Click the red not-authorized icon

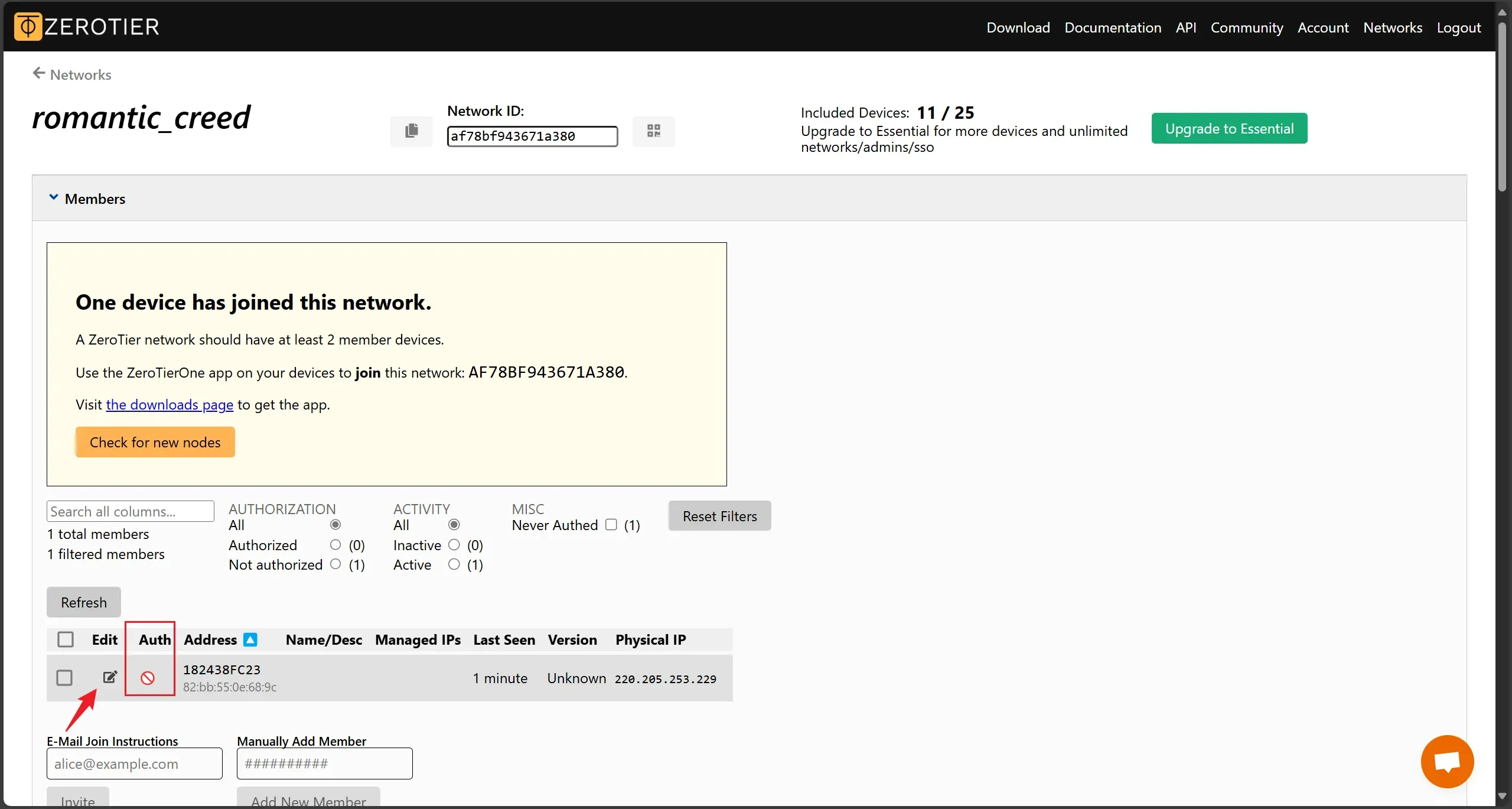coord(148,678)
